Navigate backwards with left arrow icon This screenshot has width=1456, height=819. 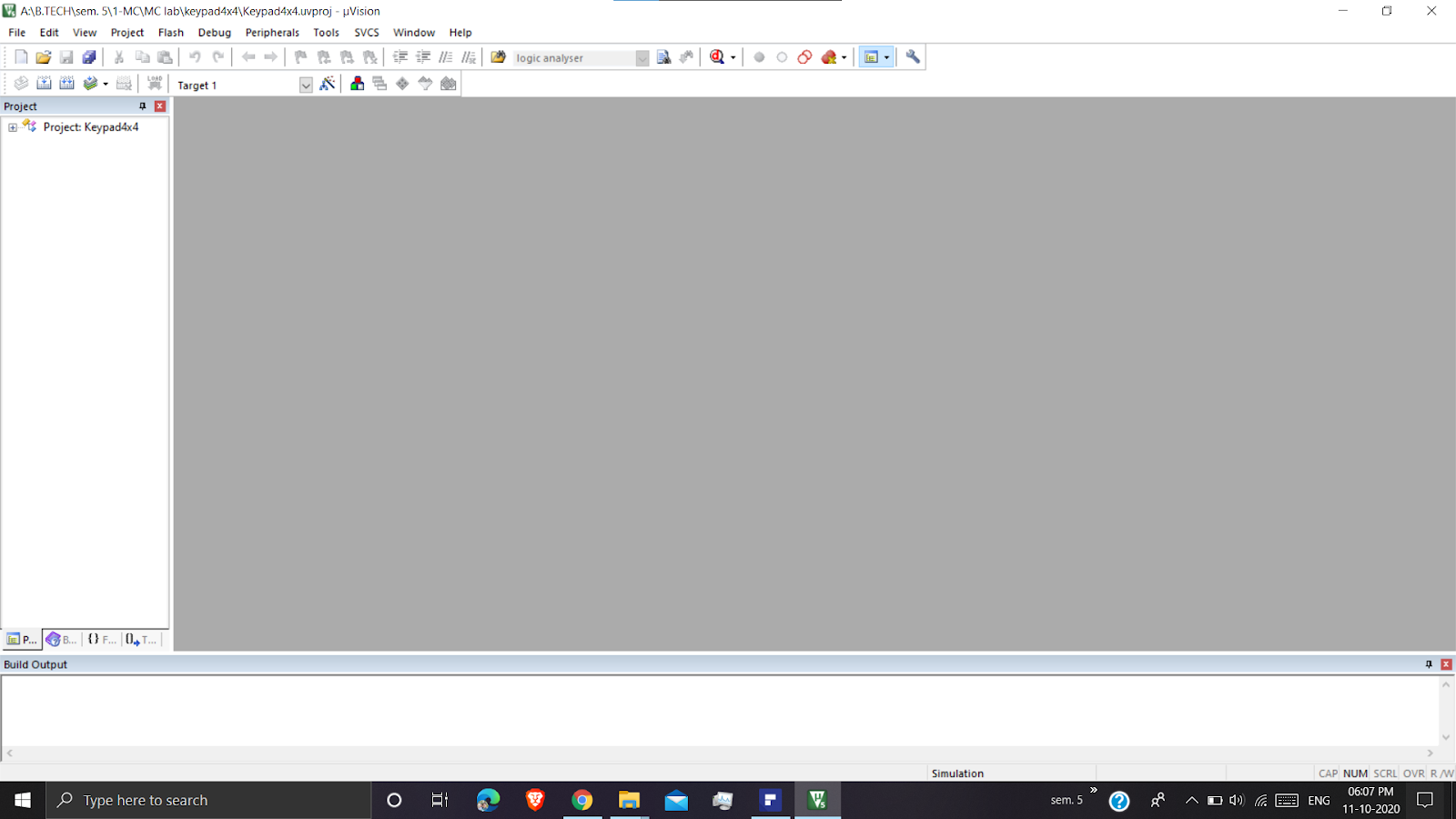tap(248, 57)
